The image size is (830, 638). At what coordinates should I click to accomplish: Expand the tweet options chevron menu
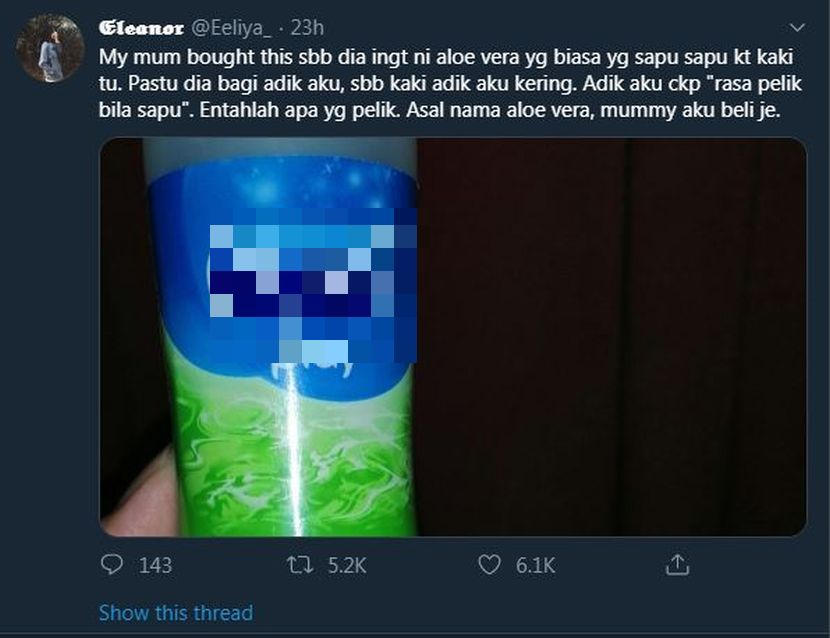797,28
